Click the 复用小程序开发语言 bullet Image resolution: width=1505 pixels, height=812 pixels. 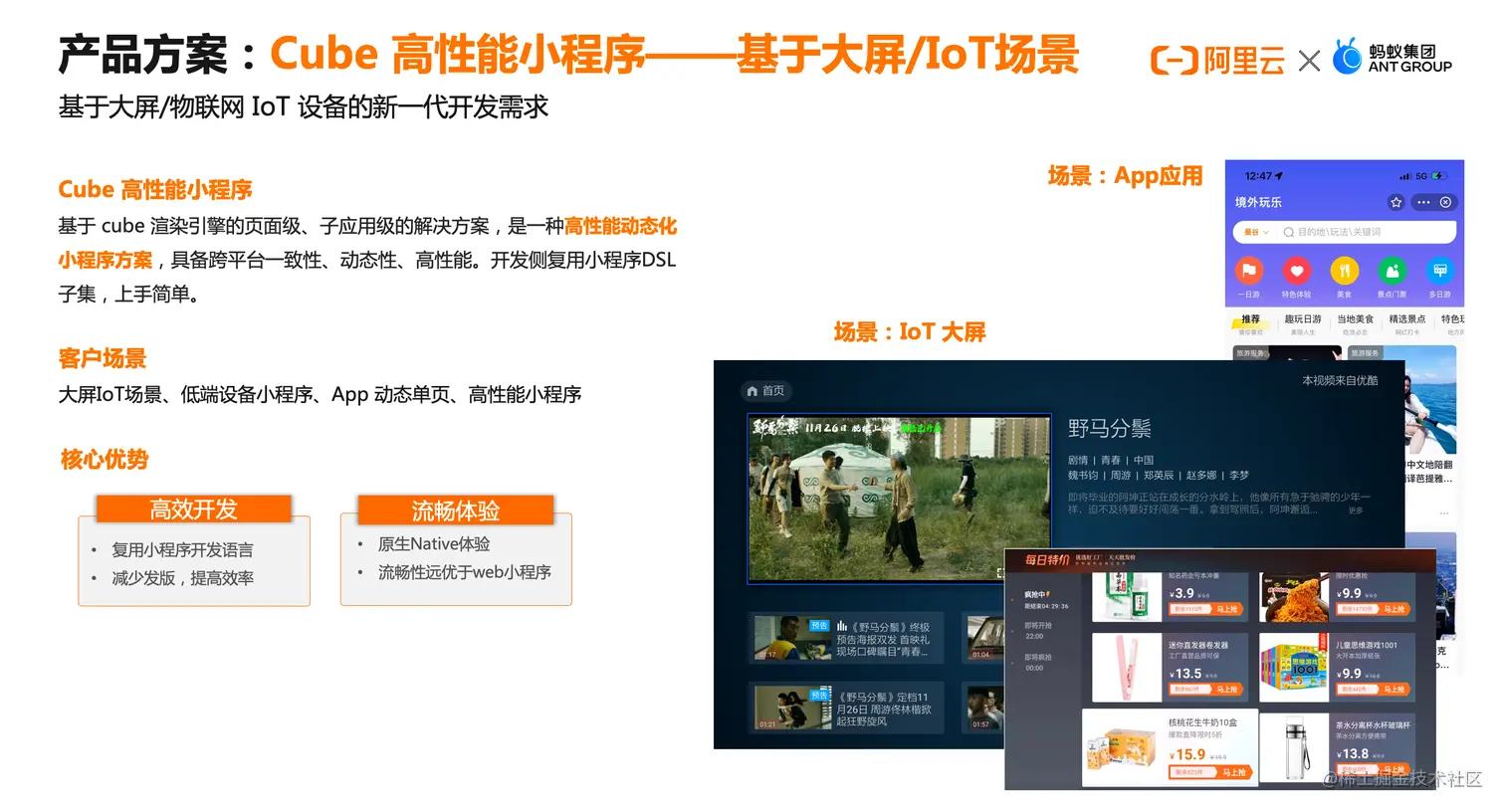(182, 549)
